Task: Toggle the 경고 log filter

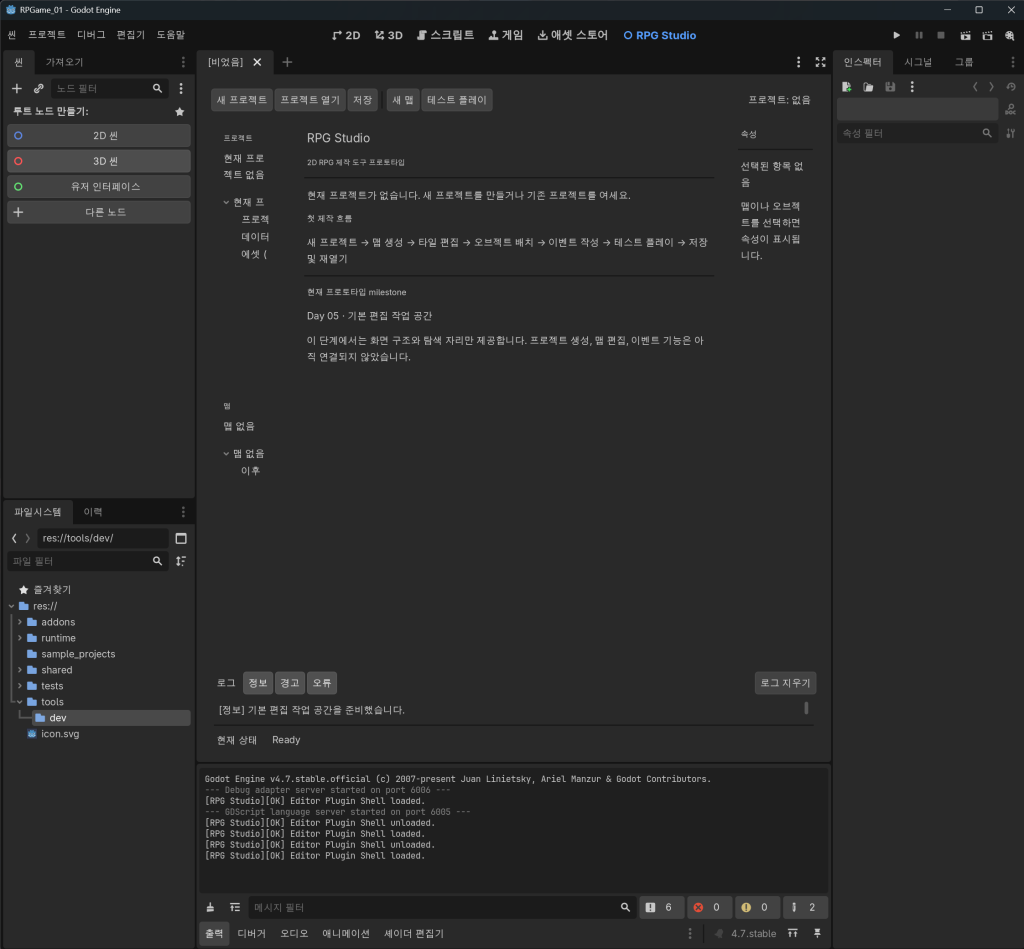Action: 289,683
